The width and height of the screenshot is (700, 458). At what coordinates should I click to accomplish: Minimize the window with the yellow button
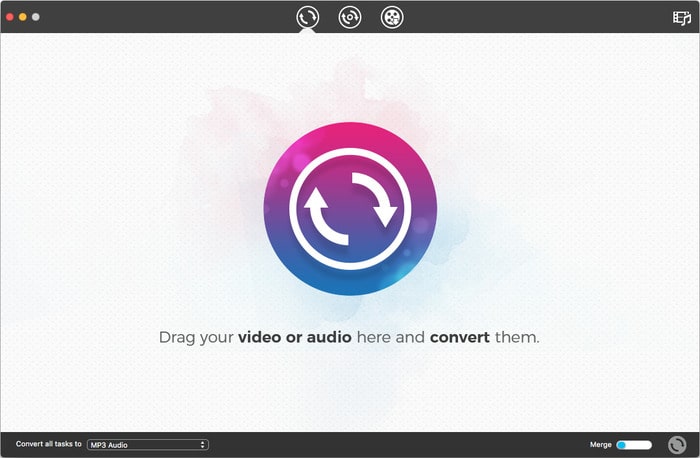23,17
